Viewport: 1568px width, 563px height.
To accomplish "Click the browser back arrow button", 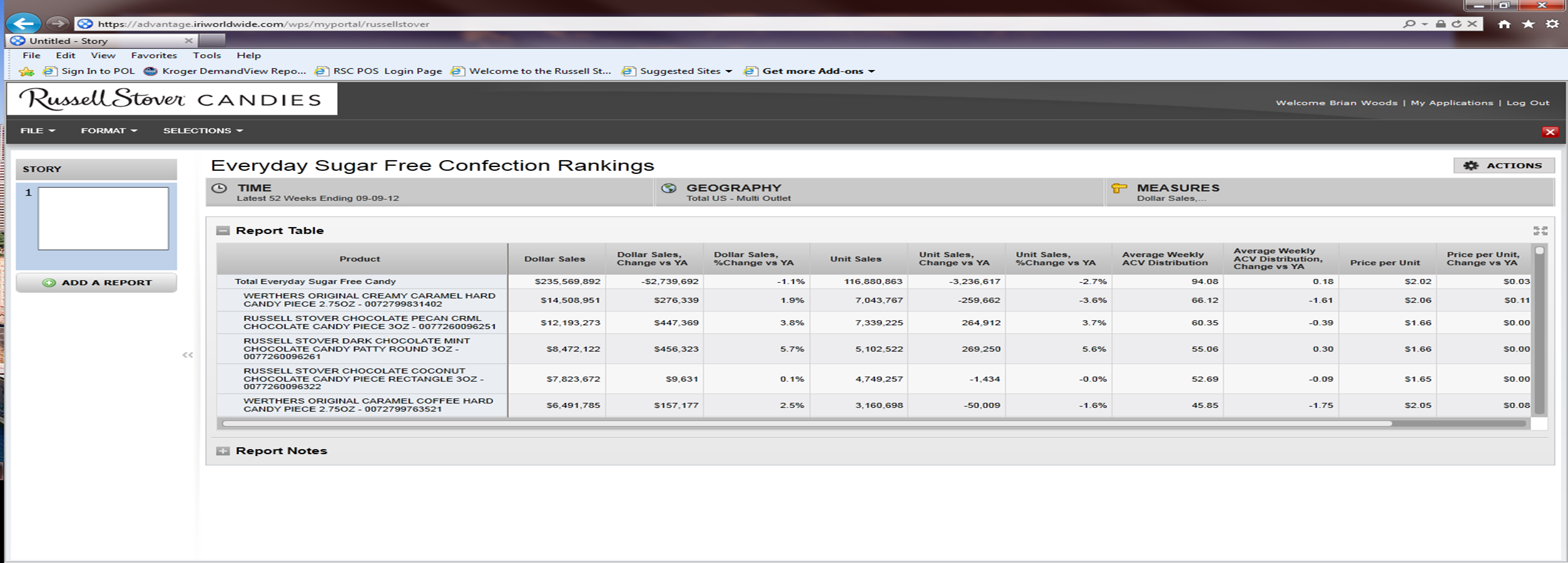I will point(23,24).
